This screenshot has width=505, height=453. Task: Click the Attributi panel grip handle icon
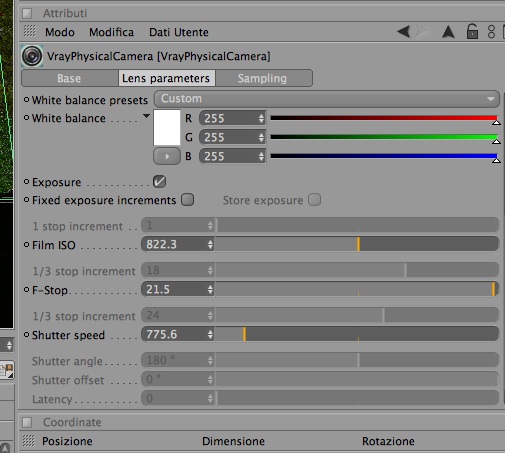(30, 31)
